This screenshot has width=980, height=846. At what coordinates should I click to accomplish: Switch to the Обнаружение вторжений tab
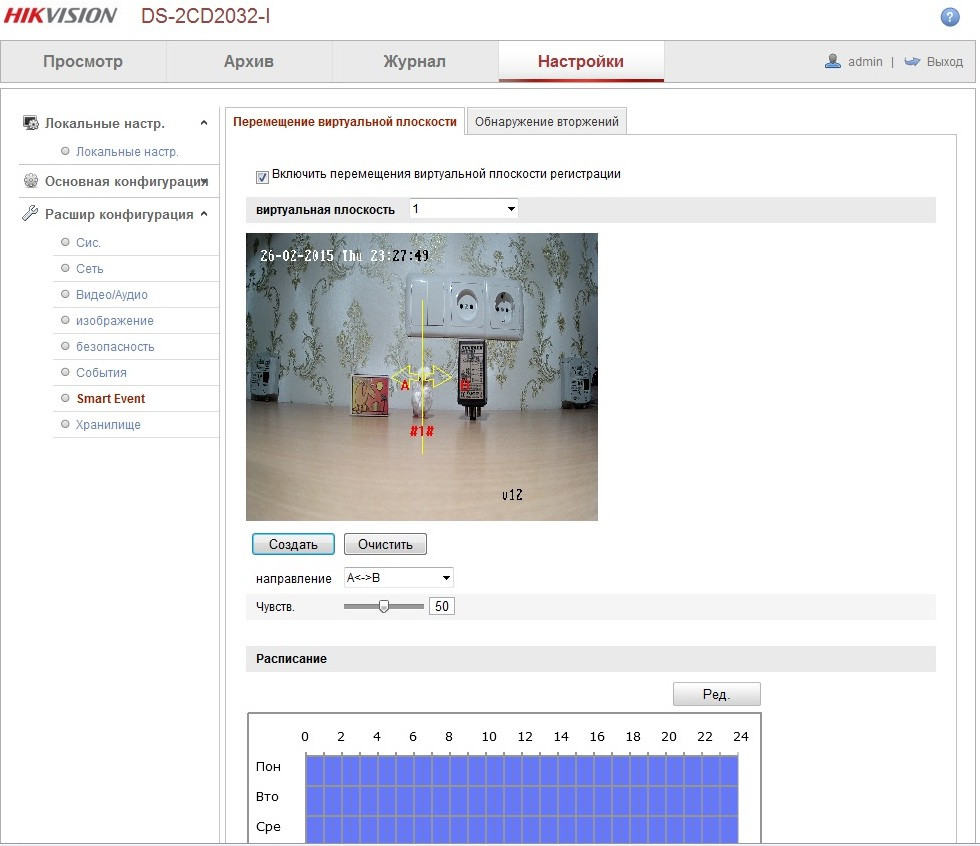click(x=547, y=122)
